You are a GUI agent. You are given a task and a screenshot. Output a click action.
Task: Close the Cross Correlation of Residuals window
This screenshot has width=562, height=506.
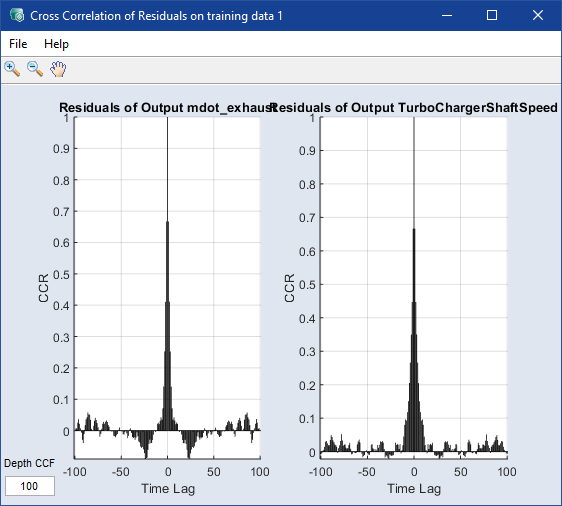click(x=538, y=15)
